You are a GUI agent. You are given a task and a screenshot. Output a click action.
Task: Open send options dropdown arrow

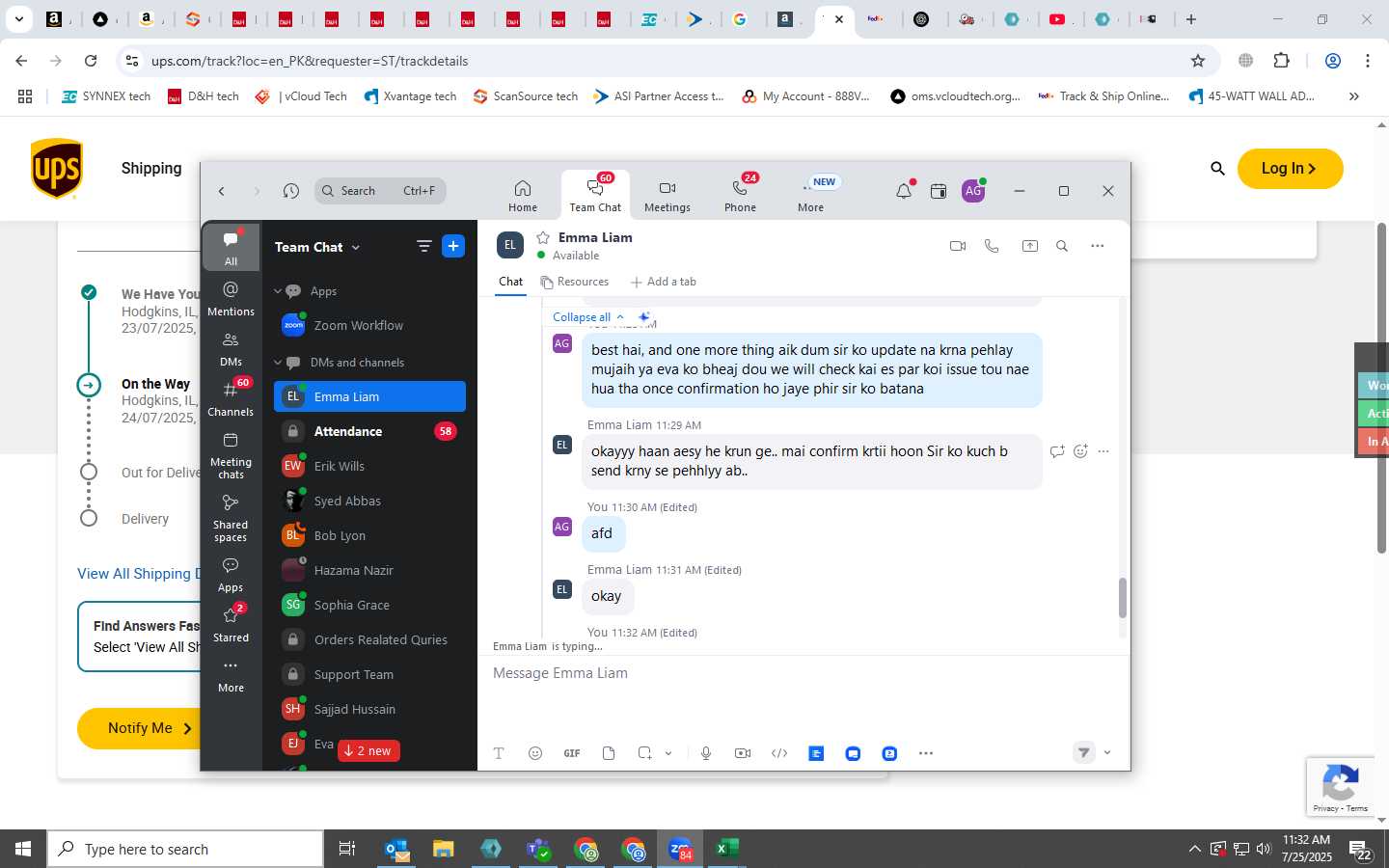click(1107, 753)
